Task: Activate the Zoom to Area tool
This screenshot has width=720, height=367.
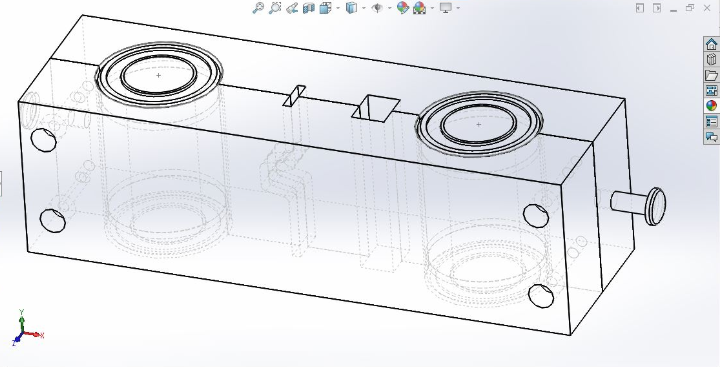Action: point(275,8)
